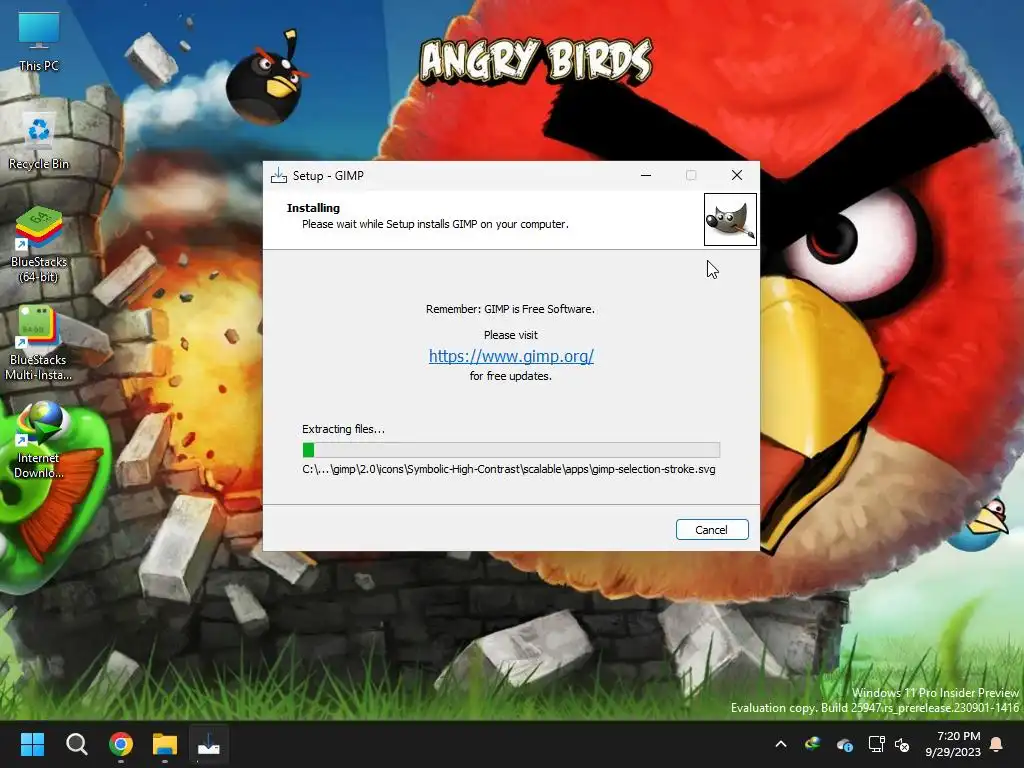
Task: Open the This PC desktop icon
Action: coord(39,40)
